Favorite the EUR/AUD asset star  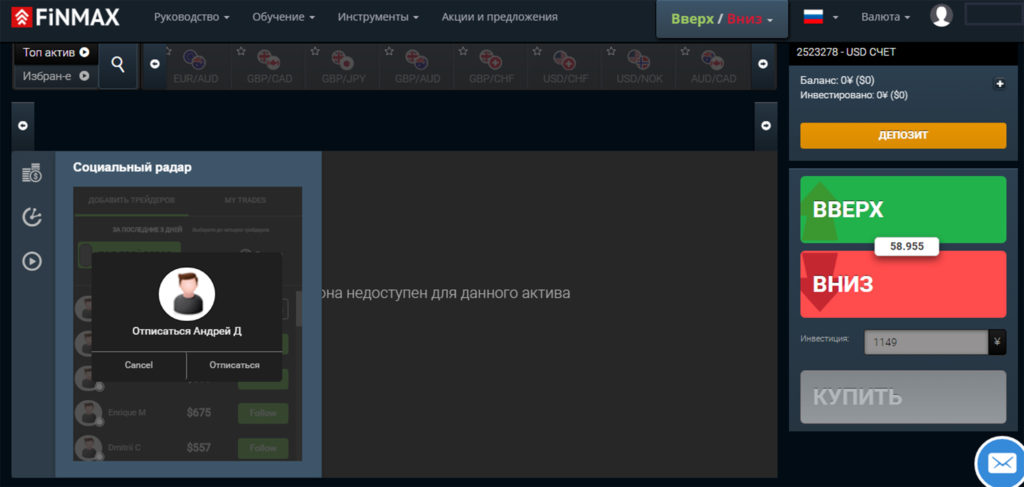165,51
